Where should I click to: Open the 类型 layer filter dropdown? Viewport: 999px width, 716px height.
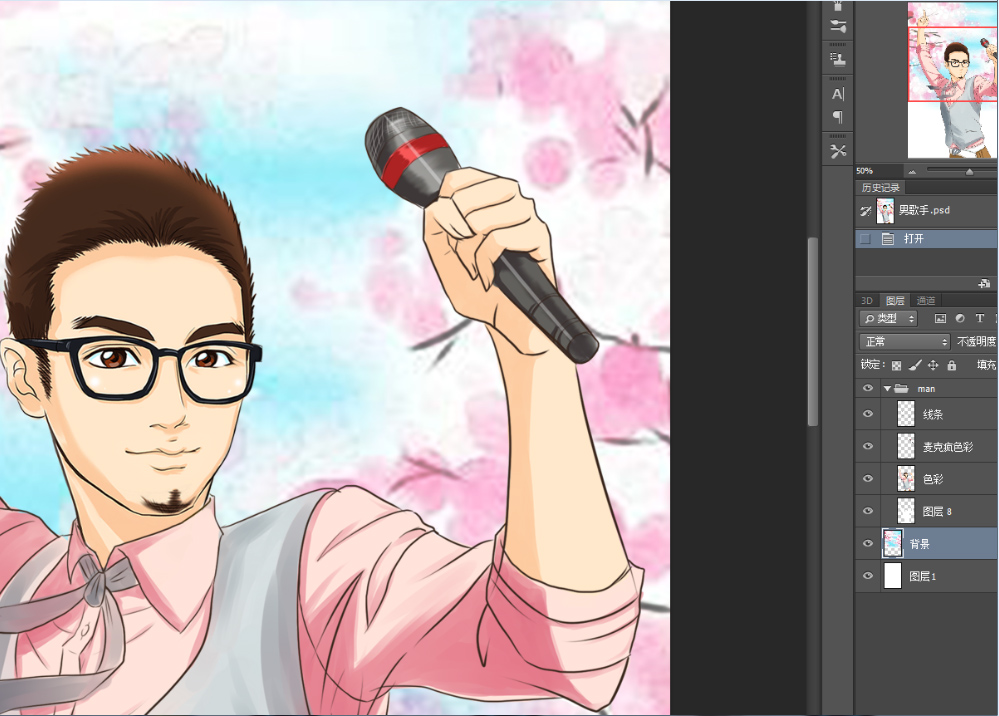(889, 319)
